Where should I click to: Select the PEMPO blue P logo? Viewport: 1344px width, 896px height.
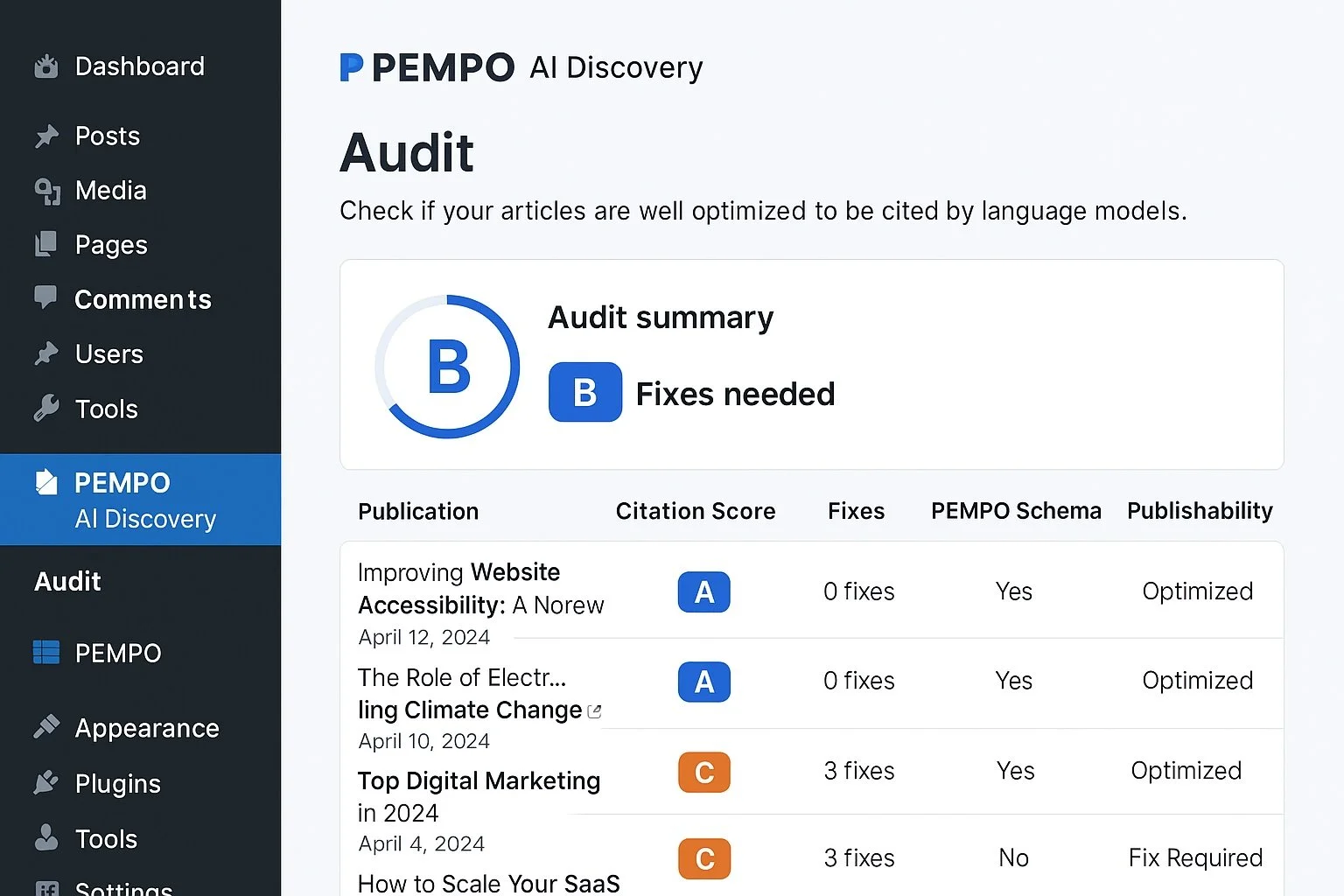pos(352,67)
